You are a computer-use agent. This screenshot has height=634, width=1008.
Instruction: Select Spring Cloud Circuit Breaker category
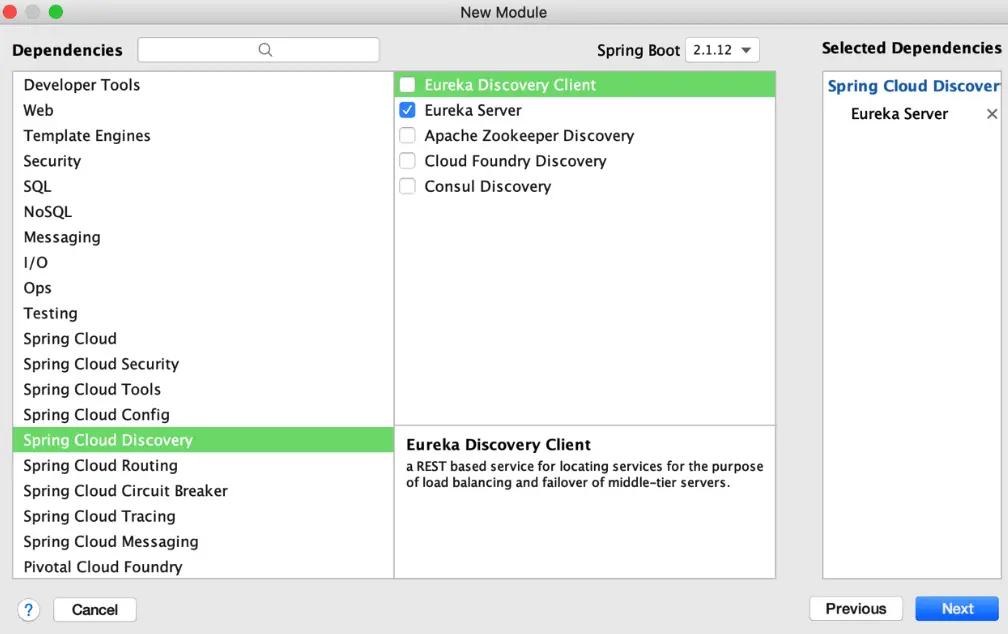tap(203, 491)
